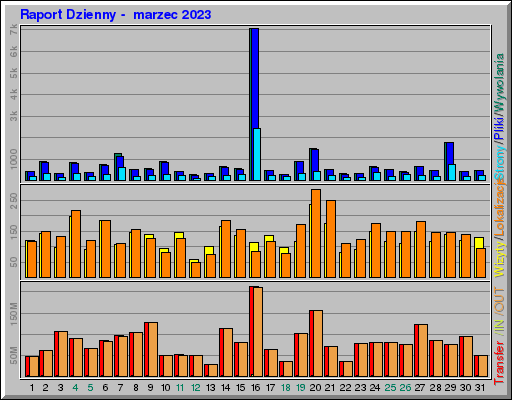The width and height of the screenshot is (512, 400).
Task: Click the blue Pliki bar for day 29
Action: tap(450, 153)
